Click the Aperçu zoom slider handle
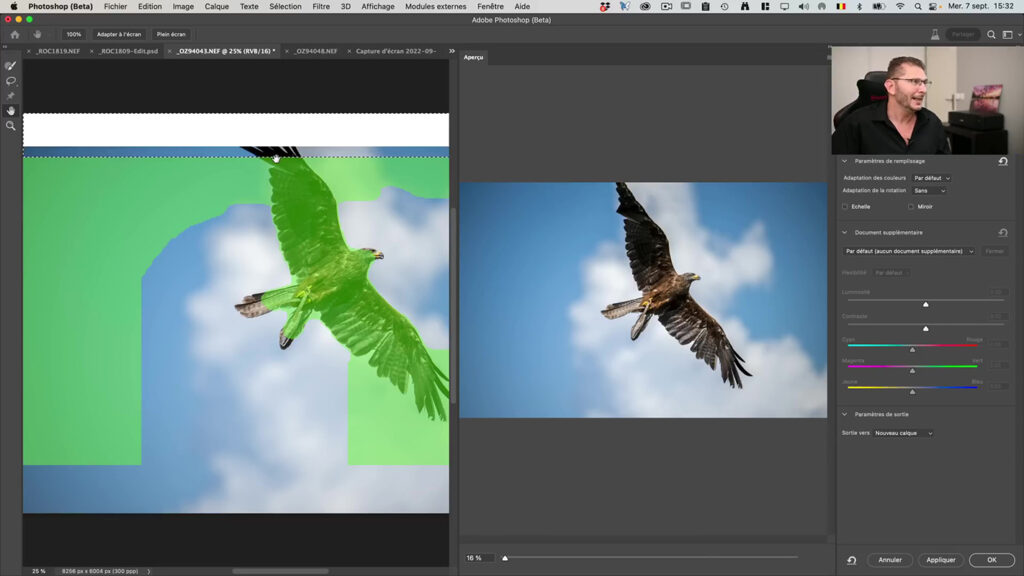1024x576 pixels. tap(505, 558)
